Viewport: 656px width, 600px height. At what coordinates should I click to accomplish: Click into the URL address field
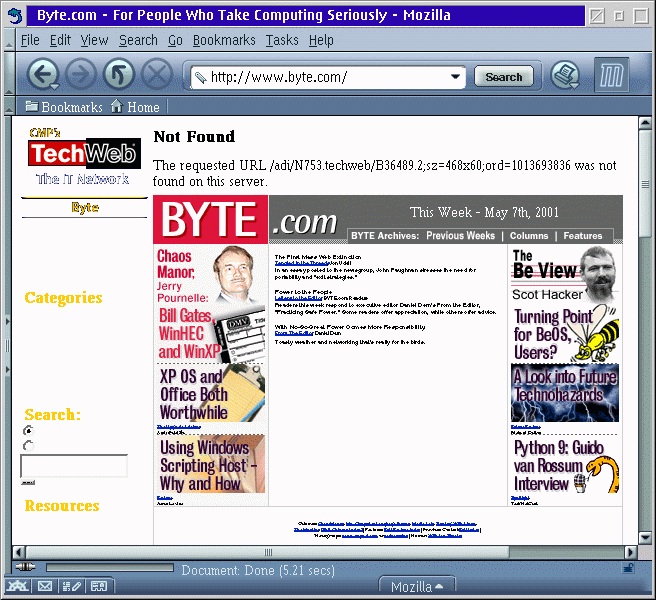(x=328, y=77)
